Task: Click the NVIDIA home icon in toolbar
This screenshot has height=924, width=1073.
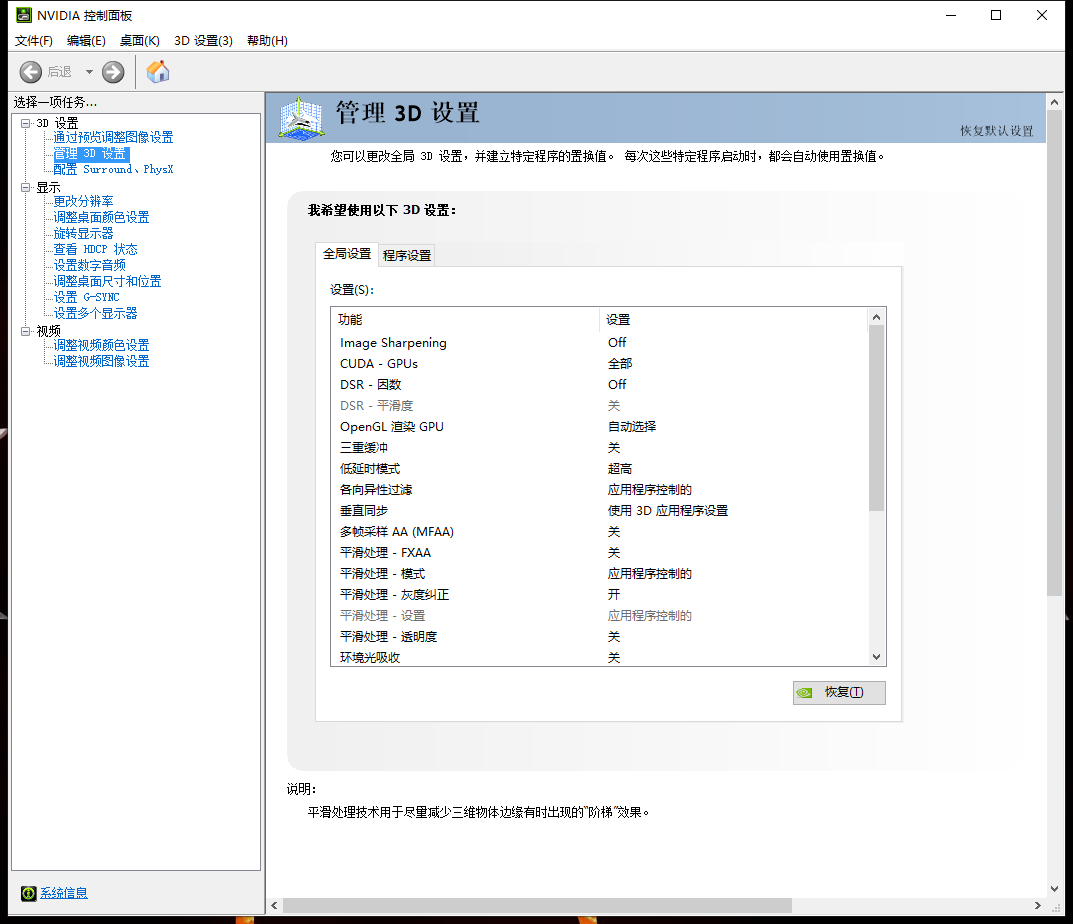Action: [x=157, y=71]
